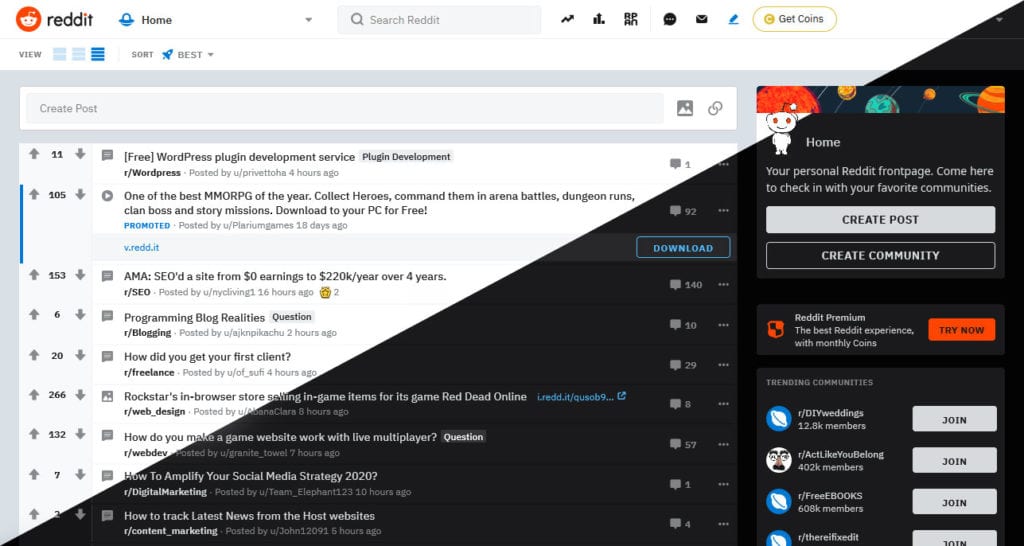Open the messages envelope icon

(701, 20)
